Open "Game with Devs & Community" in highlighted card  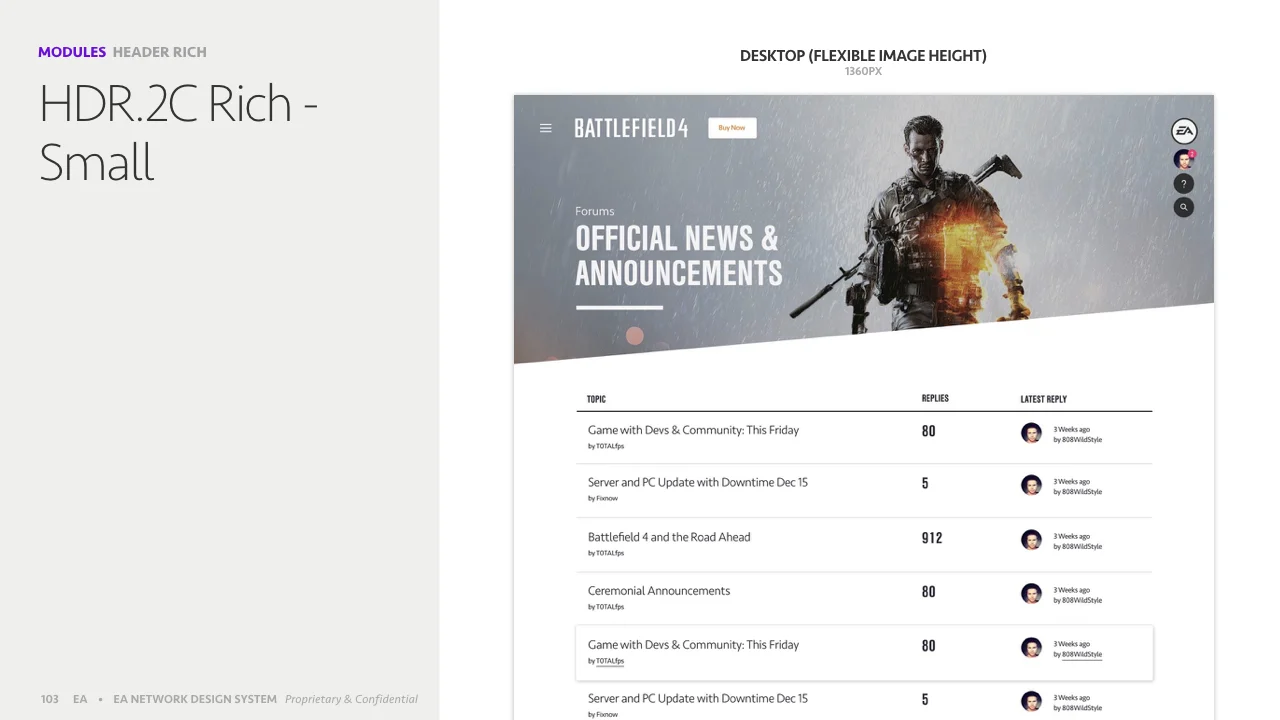693,645
